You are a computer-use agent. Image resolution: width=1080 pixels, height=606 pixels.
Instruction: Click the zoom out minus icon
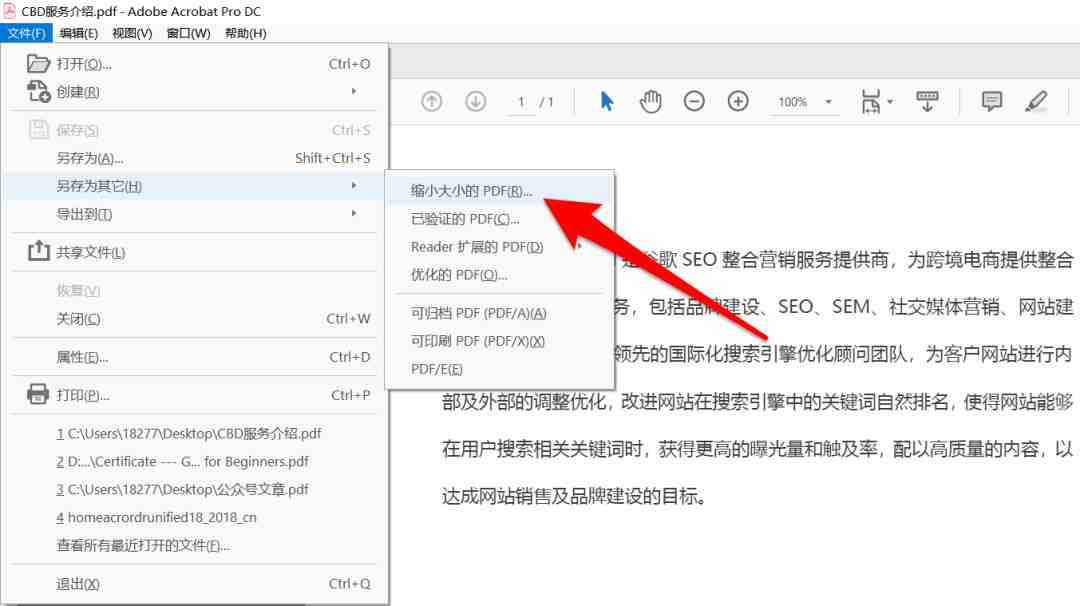tap(694, 102)
